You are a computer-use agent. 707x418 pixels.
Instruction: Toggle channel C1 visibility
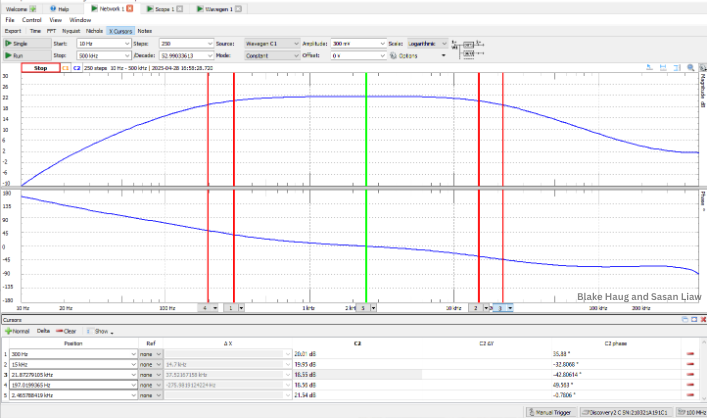(66, 68)
